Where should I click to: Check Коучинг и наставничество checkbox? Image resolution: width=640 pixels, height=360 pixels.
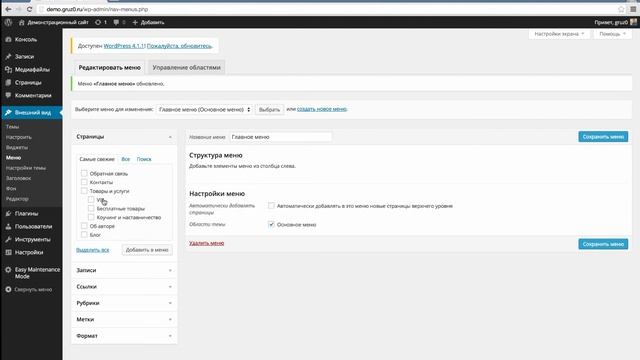91,217
